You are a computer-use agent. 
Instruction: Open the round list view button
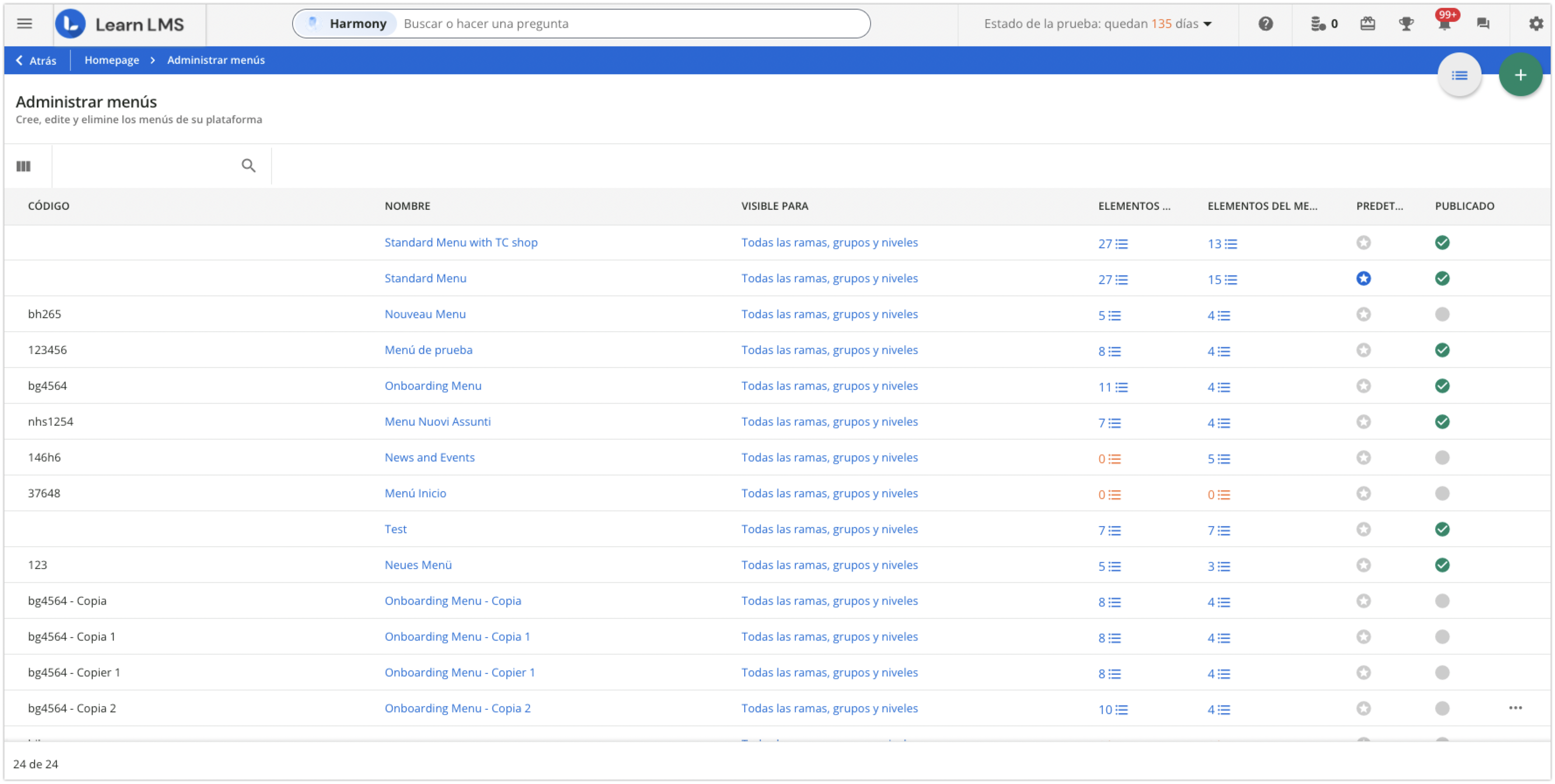click(1459, 75)
